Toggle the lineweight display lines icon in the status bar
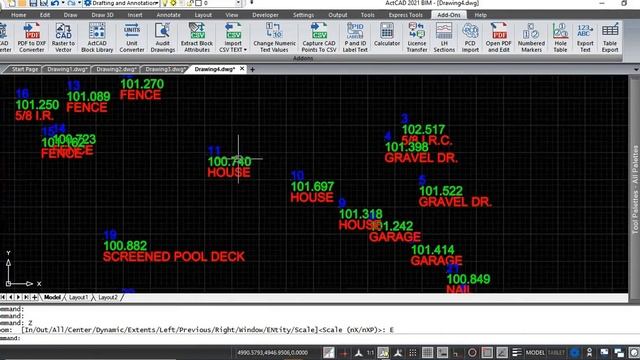 517,352
